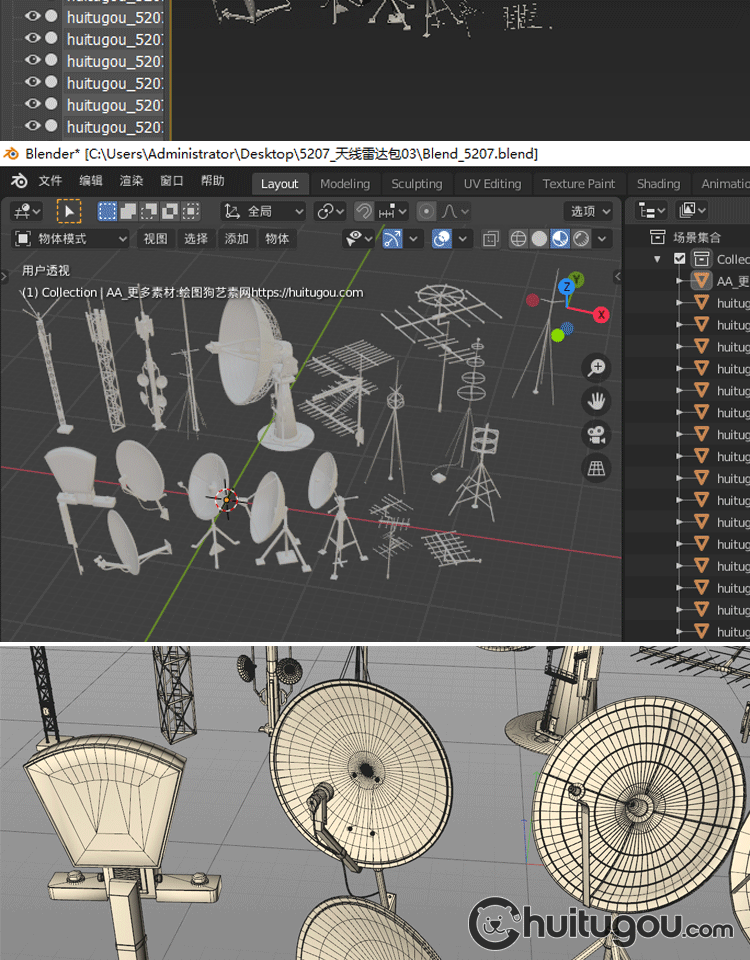The width and height of the screenshot is (750, 960).
Task: Open the 文件 menu
Action: [50, 182]
